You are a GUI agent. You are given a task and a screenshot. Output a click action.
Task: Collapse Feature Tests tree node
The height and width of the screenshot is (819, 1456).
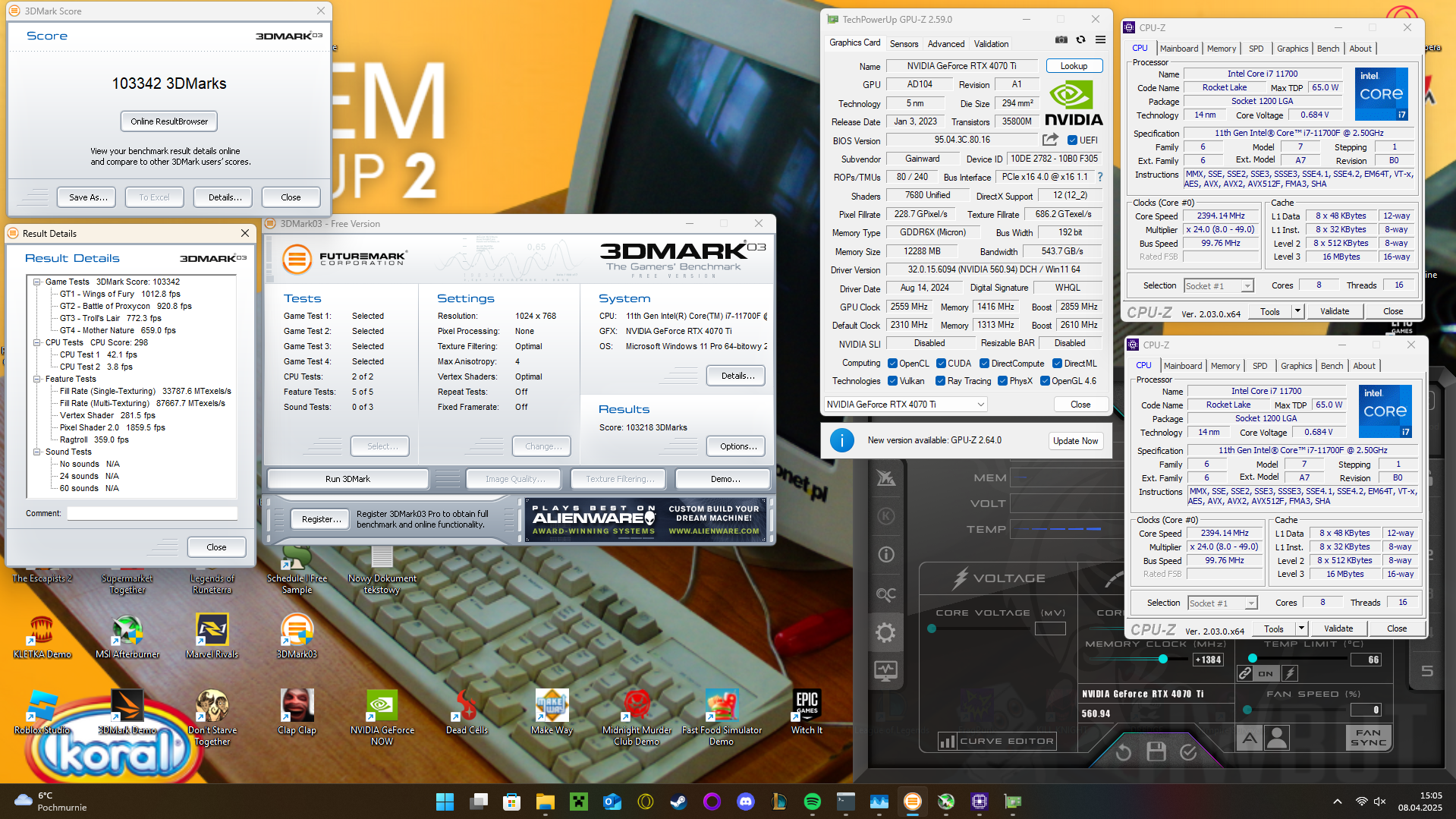[x=36, y=379]
